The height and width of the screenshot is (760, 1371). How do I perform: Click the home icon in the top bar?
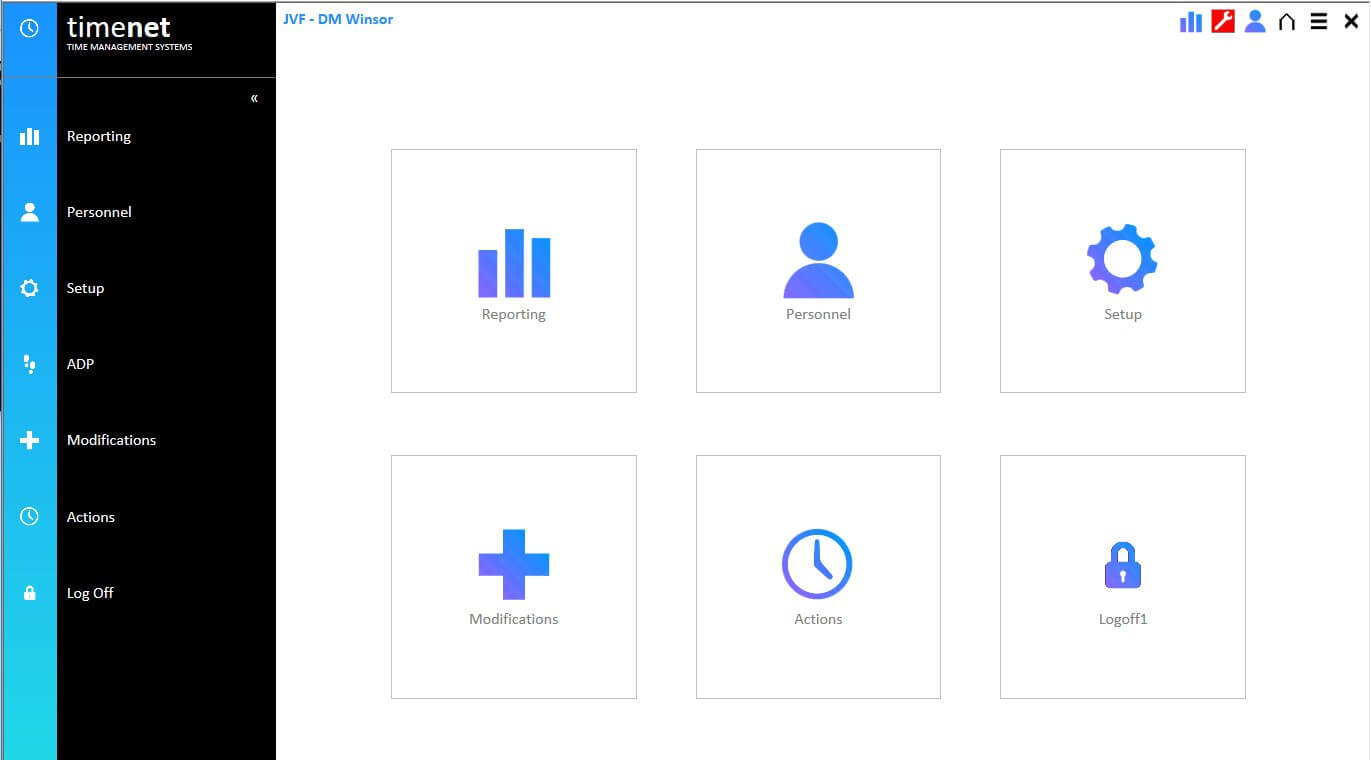pyautogui.click(x=1287, y=21)
